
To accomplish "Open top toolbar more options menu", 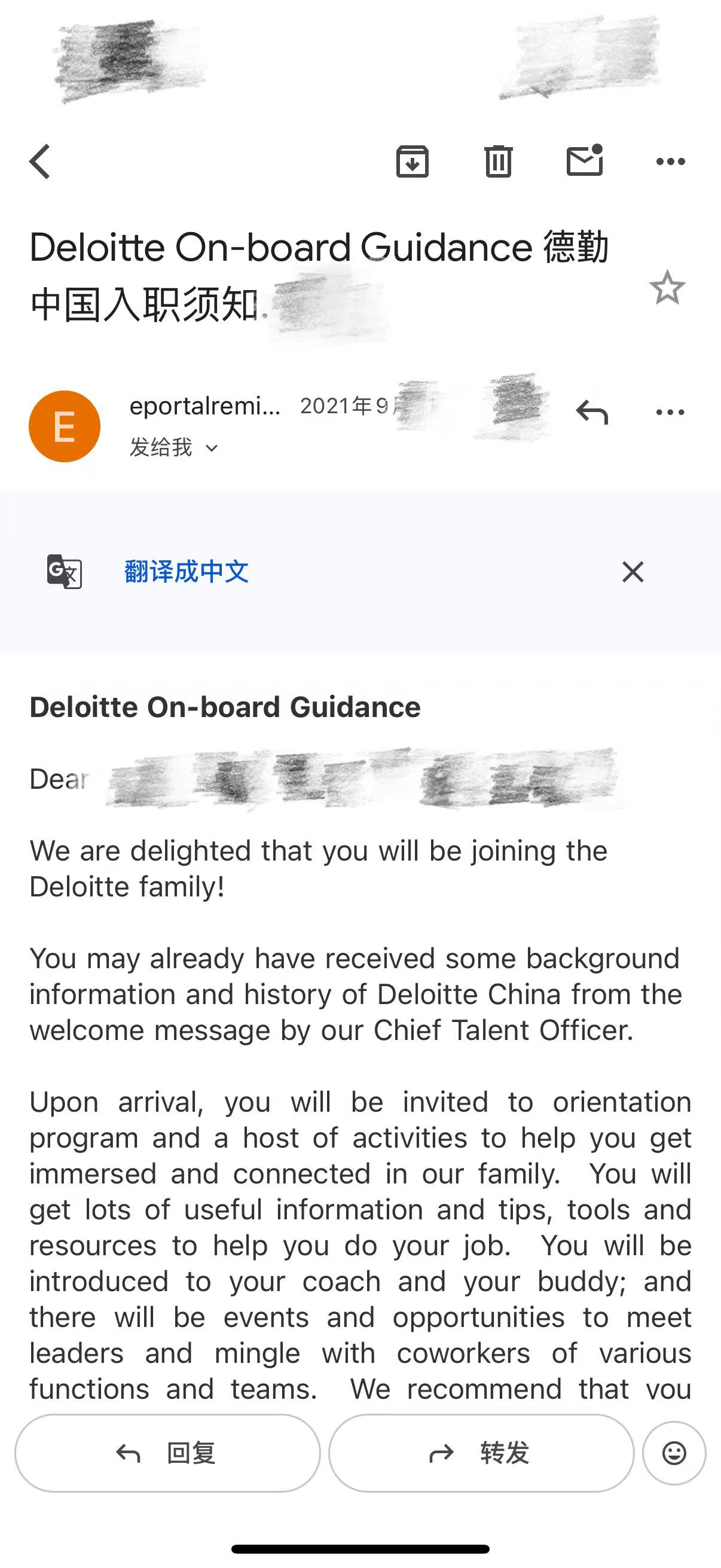I will pyautogui.click(x=671, y=162).
